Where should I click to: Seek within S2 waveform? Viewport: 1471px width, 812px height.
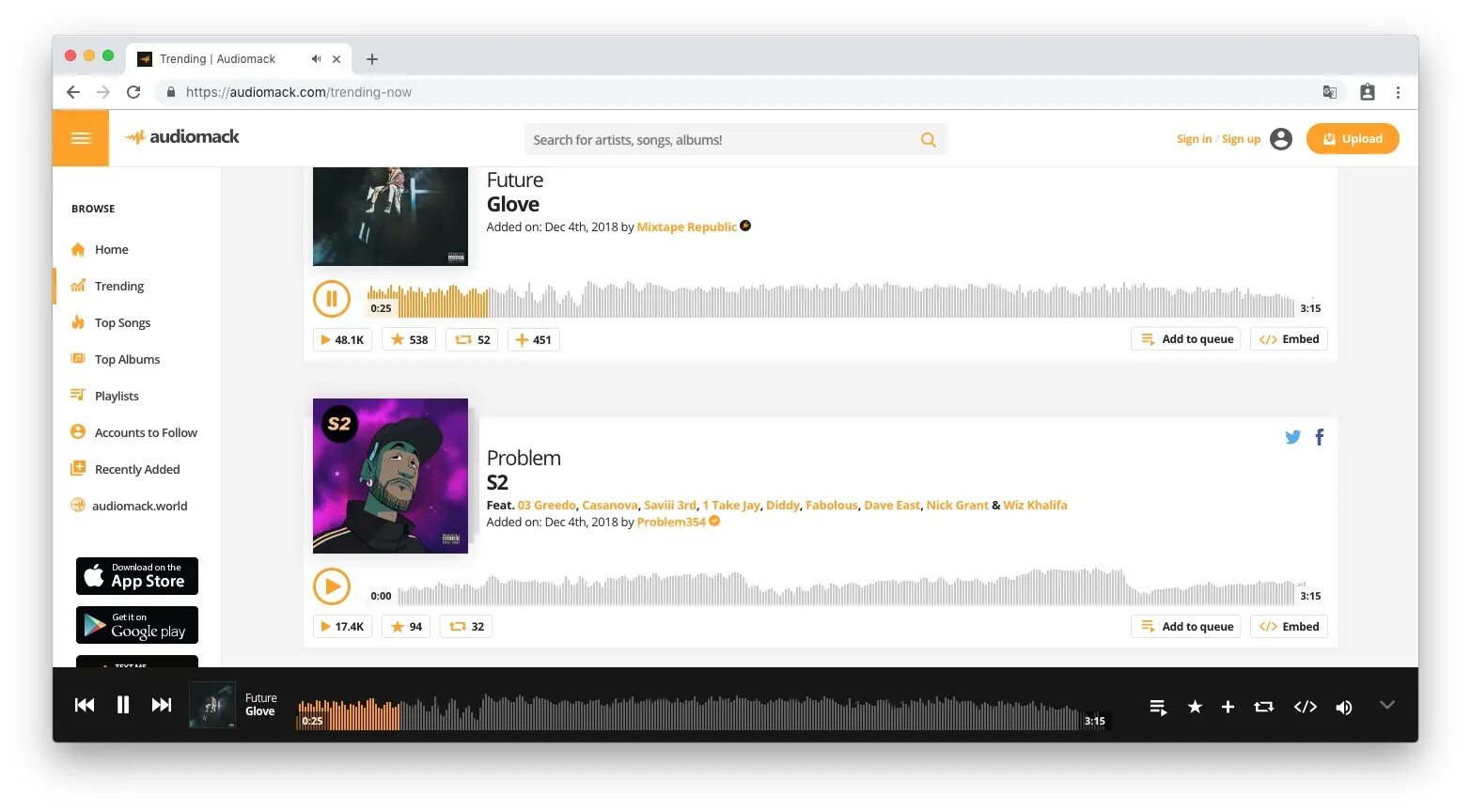846,587
